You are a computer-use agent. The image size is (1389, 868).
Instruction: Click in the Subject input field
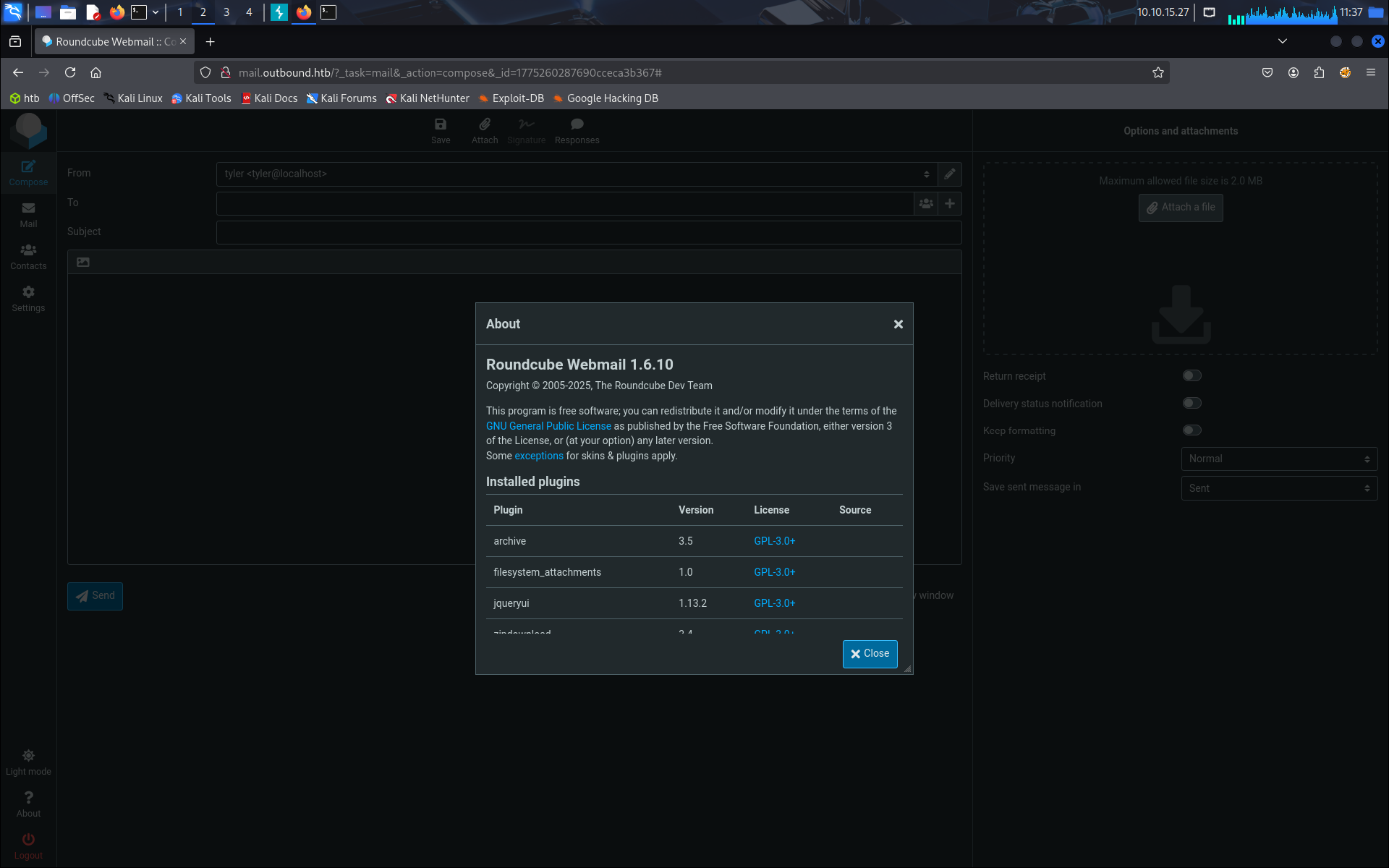coord(588,232)
